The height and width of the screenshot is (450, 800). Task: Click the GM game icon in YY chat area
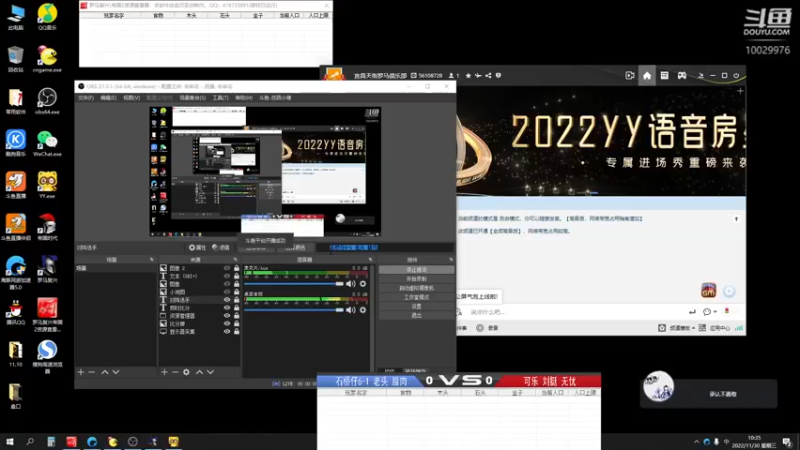point(708,290)
